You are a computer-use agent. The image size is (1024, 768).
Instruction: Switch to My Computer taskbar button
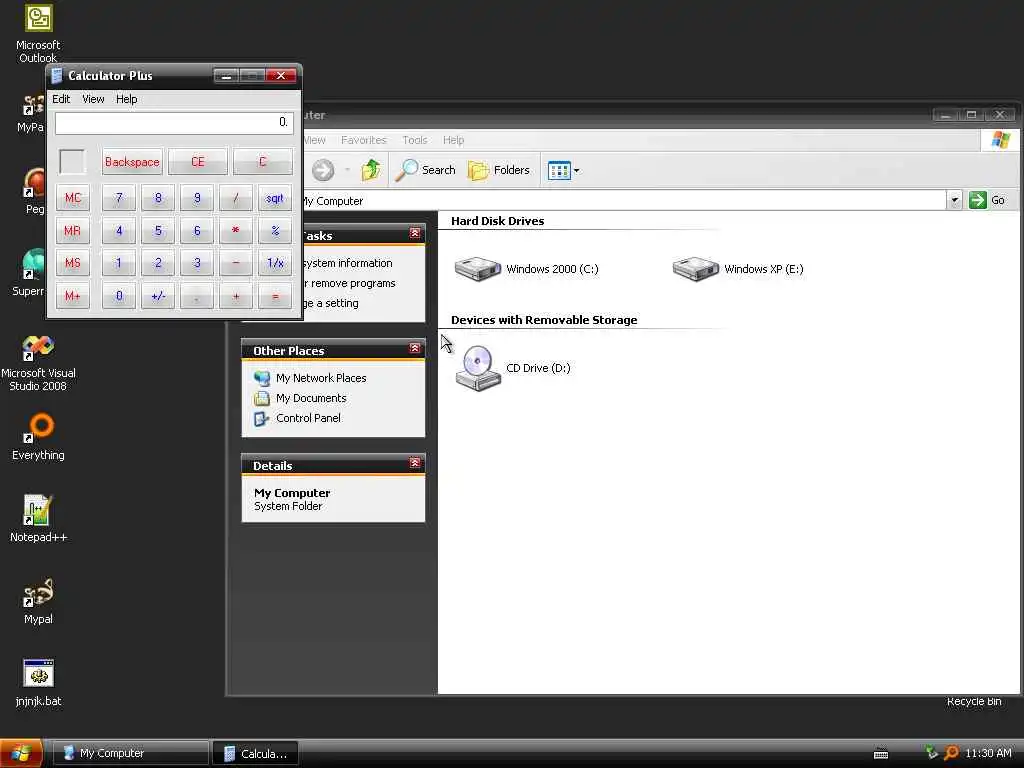pyautogui.click(x=130, y=753)
